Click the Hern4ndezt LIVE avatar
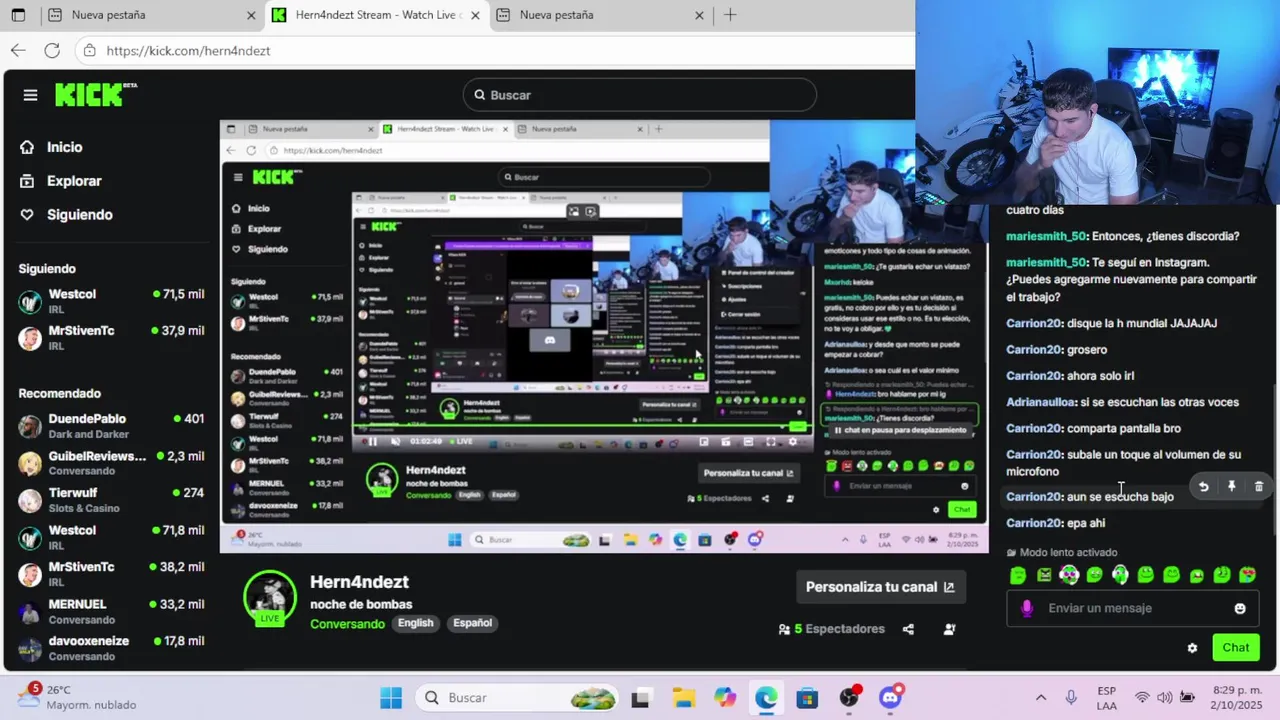The height and width of the screenshot is (720, 1280). [270, 597]
